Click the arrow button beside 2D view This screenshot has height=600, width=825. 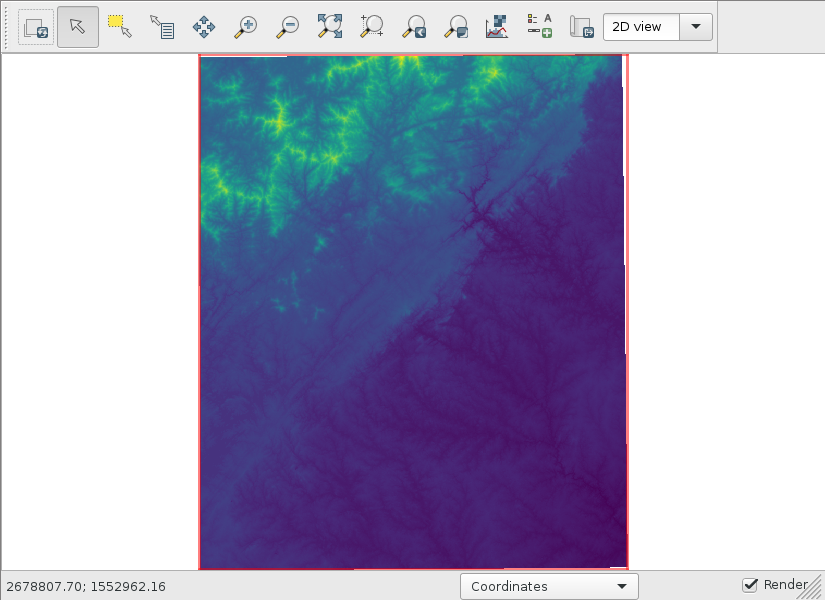pos(696,27)
